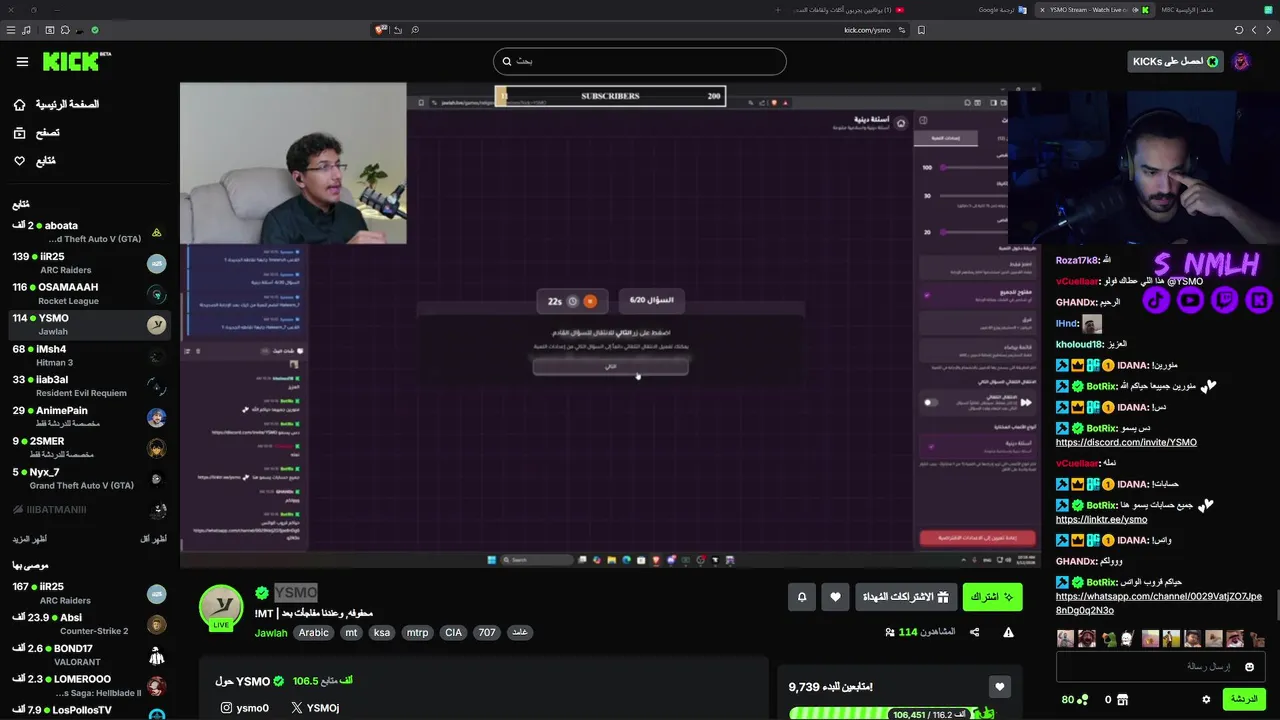Open offline IIIBATMANIII channel
This screenshot has width=1280, height=720.
click(x=89, y=510)
